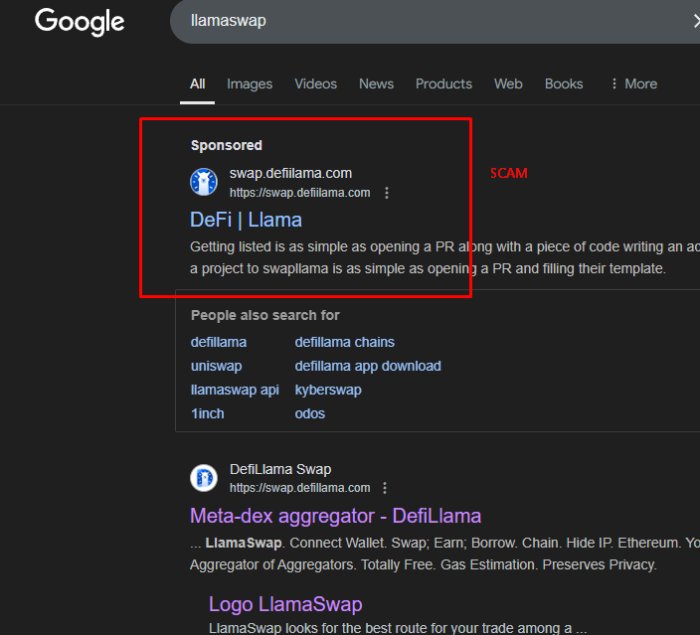Click the uniswap related search
700x635 pixels.
pos(217,366)
